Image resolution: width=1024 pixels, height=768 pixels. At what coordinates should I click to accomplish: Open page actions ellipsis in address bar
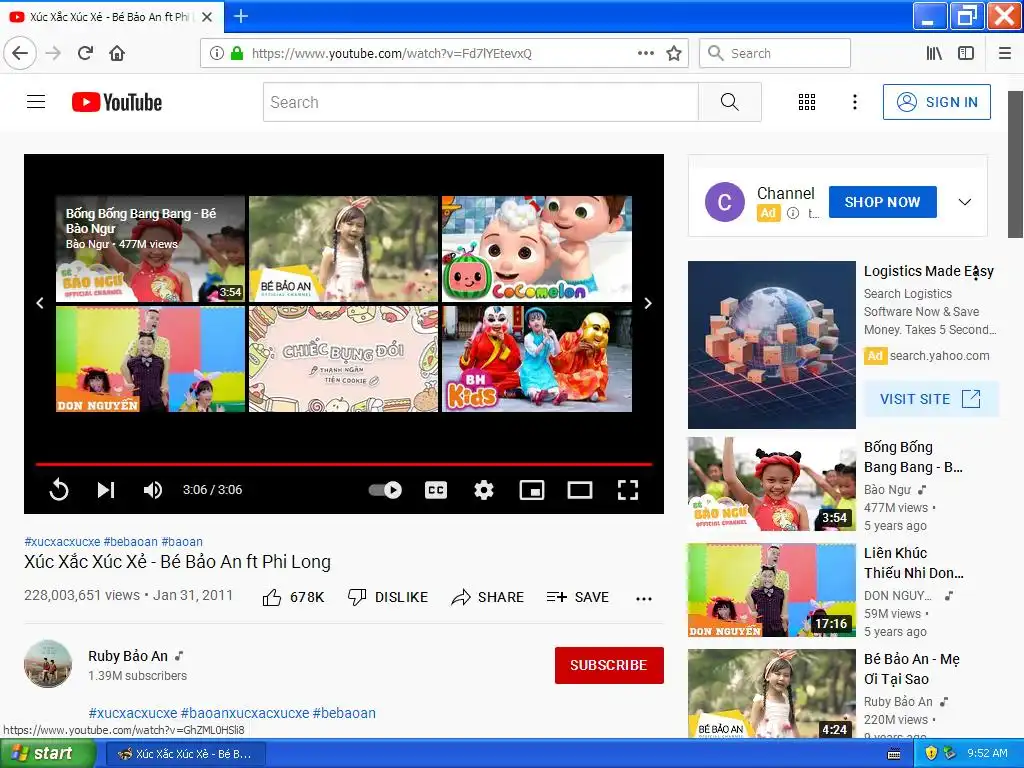tap(646, 53)
